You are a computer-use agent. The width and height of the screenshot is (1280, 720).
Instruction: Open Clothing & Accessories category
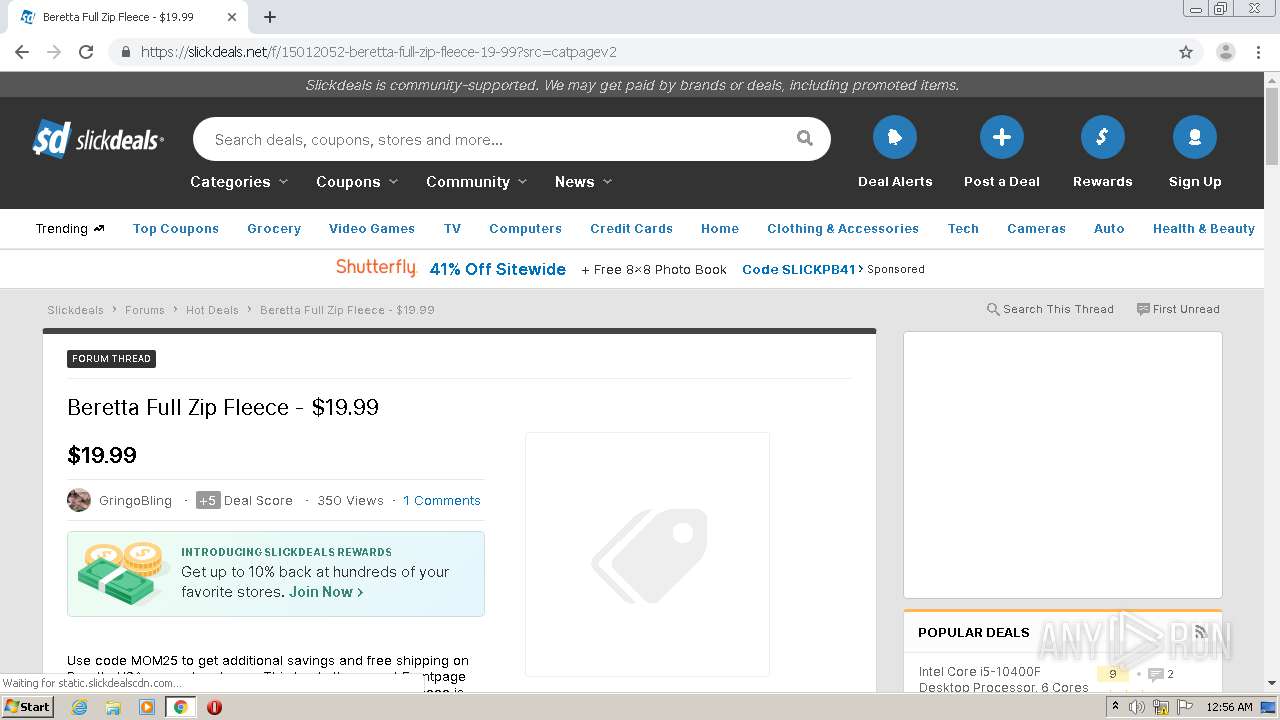coord(843,229)
